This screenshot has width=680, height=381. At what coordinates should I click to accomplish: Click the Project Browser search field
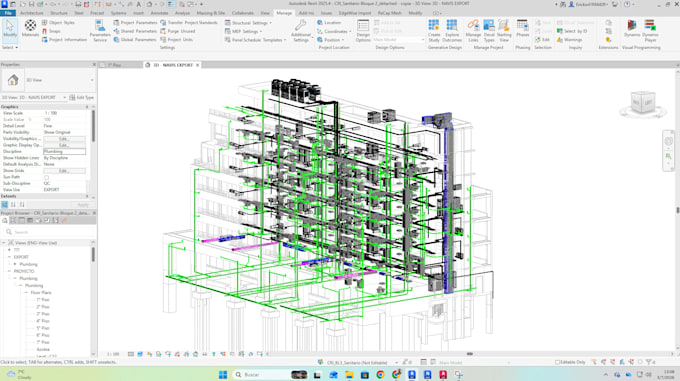coord(49,232)
